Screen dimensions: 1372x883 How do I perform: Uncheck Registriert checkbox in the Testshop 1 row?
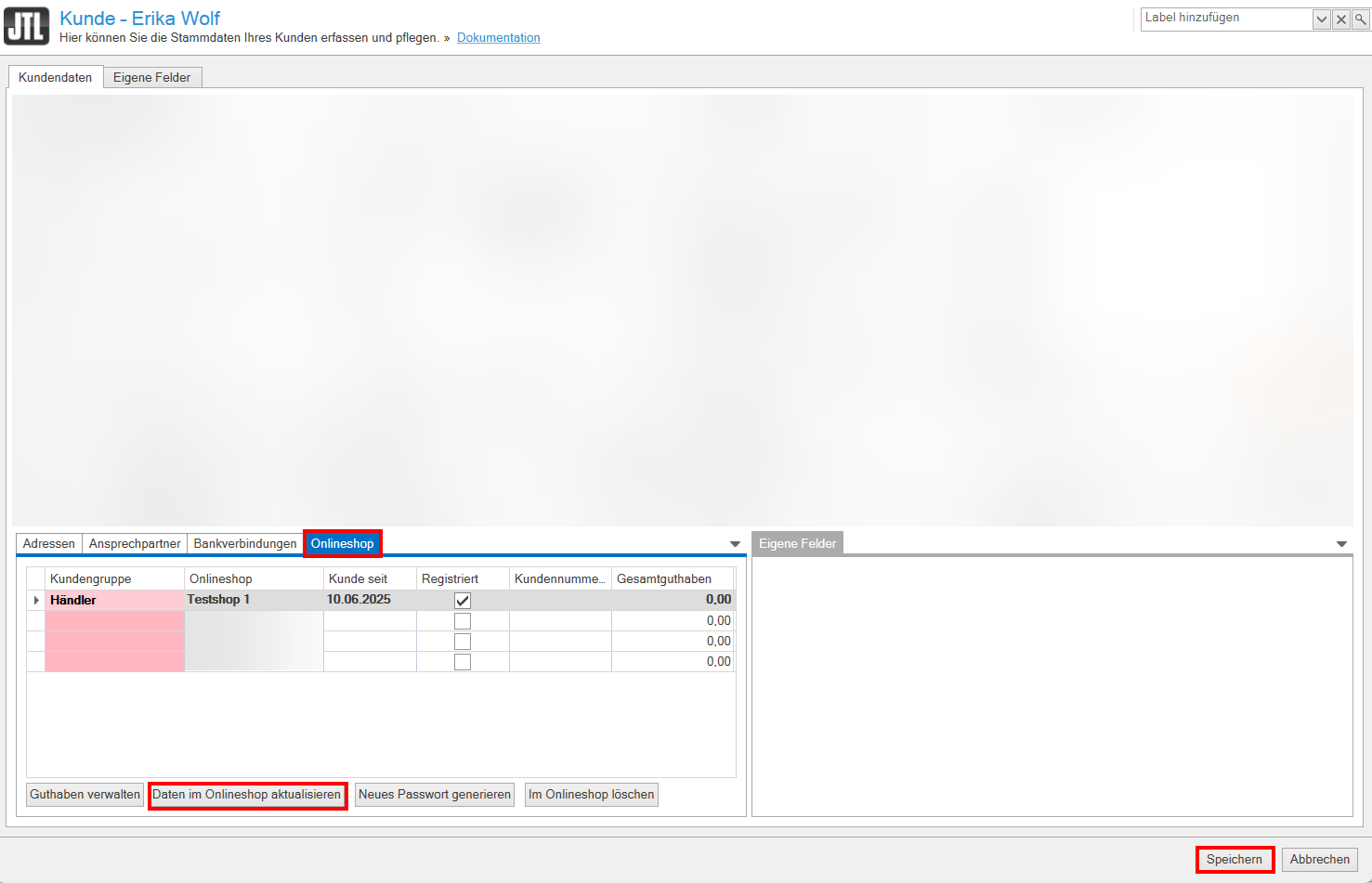[x=463, y=601]
